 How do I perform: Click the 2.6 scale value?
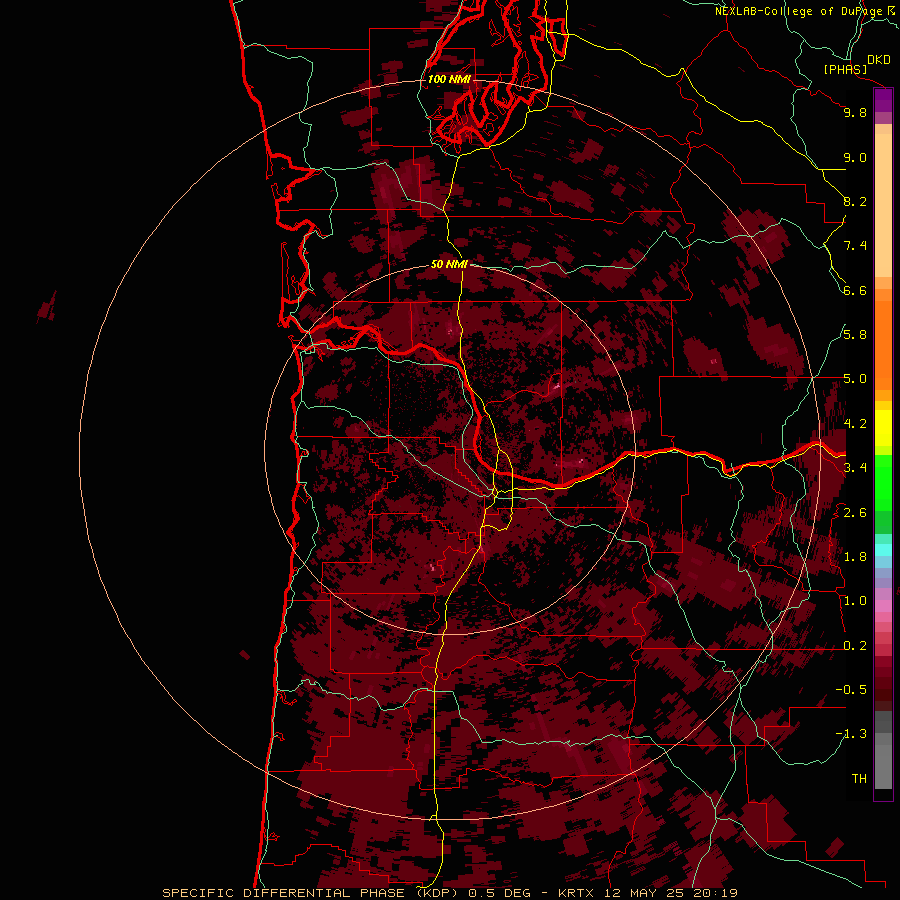click(x=855, y=513)
